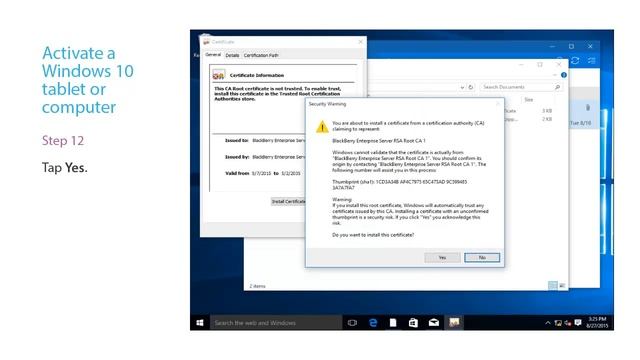
Task: Open the Action Center notifications icon
Action: pos(578,323)
